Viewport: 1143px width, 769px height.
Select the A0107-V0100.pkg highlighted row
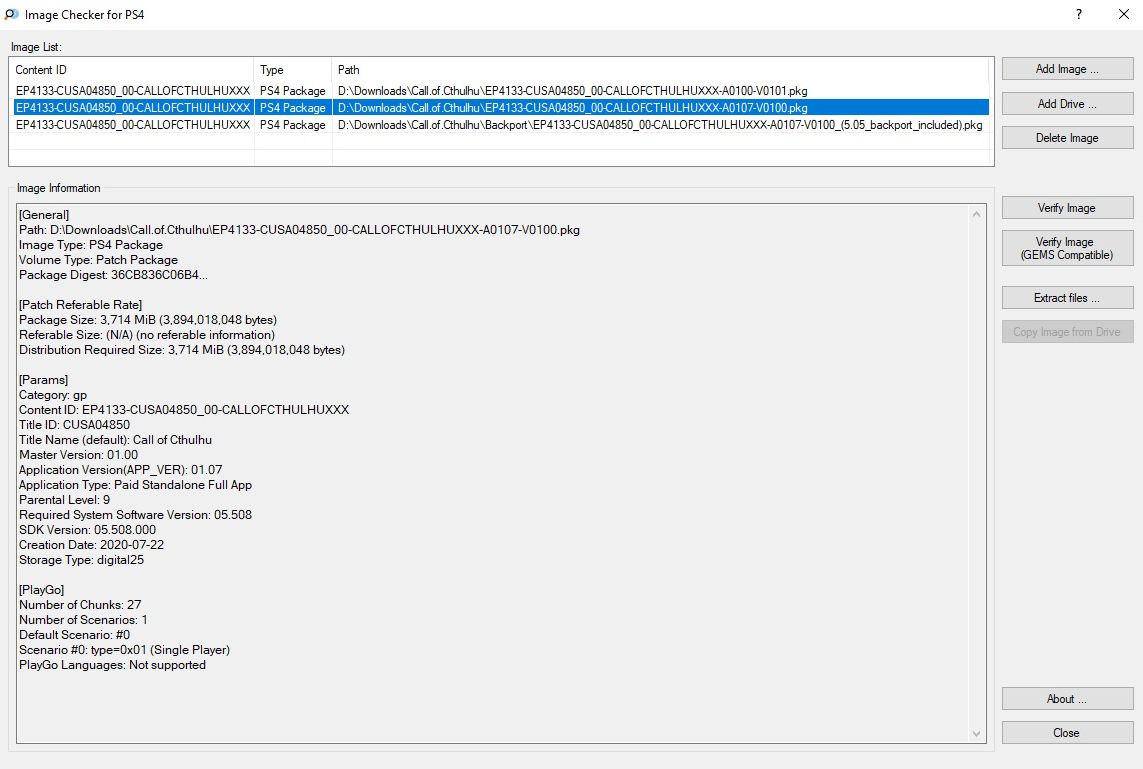tap(501, 108)
